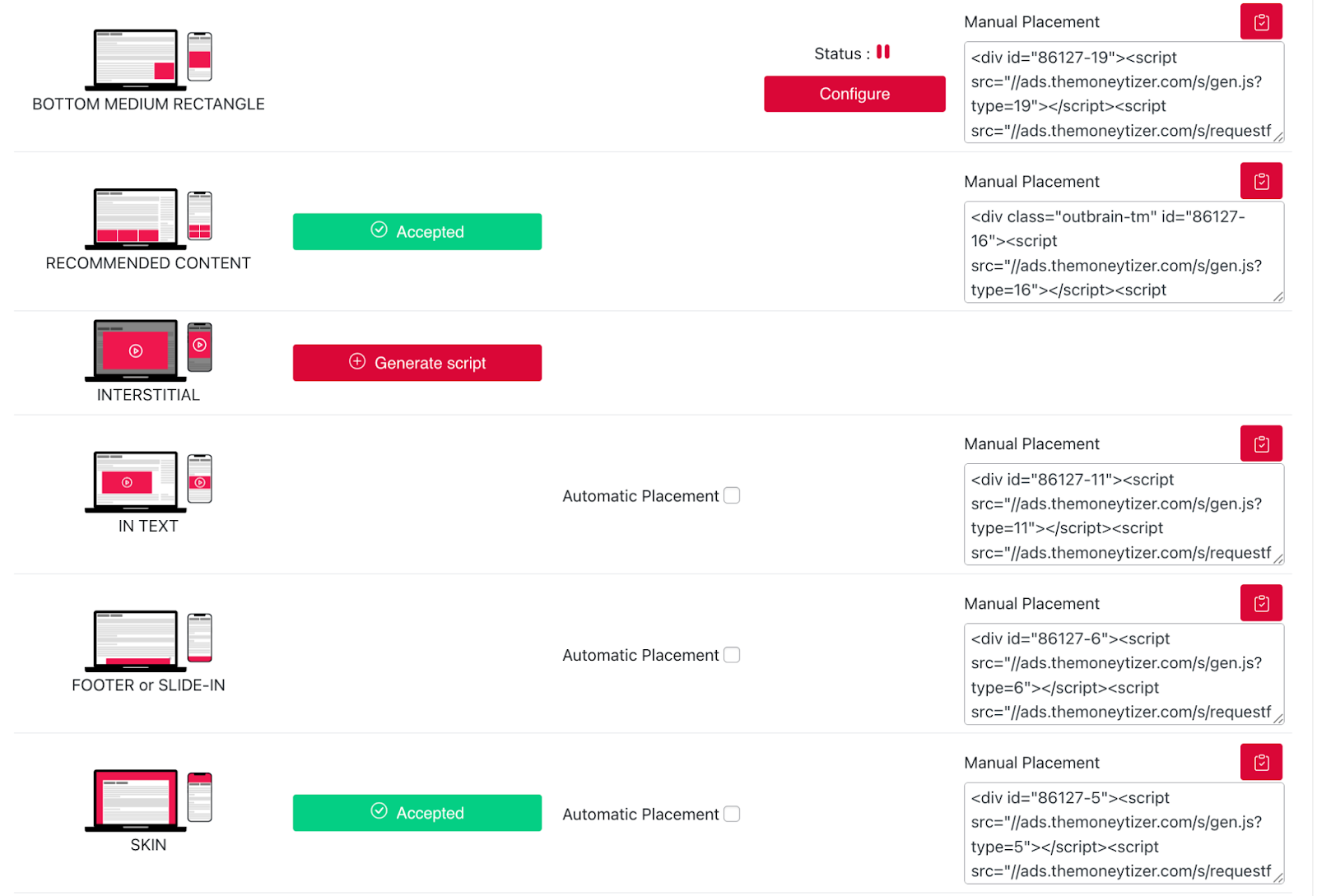Click Configure for Bottom Medium Rectangle

tap(854, 94)
